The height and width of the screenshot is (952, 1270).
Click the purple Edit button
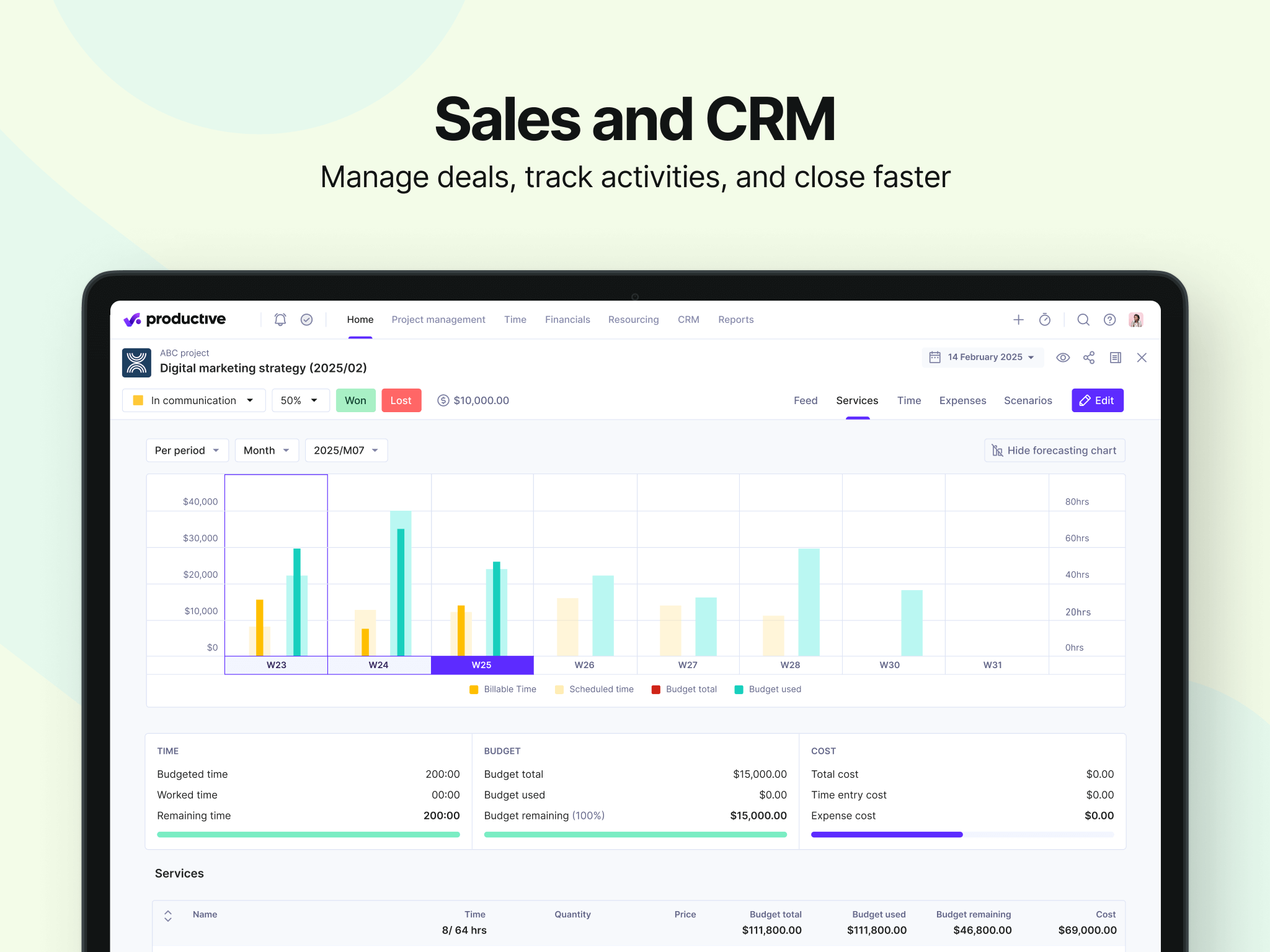tap(1097, 400)
